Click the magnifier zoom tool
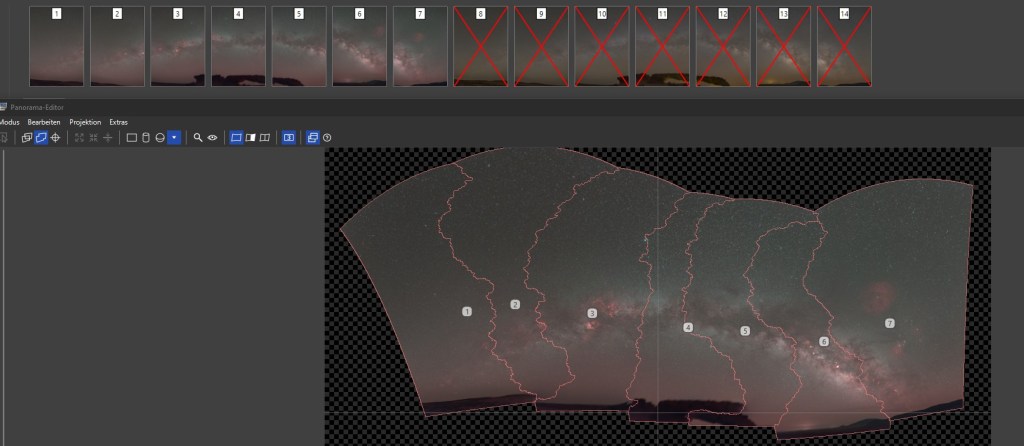The height and width of the screenshot is (446, 1024). click(198, 137)
